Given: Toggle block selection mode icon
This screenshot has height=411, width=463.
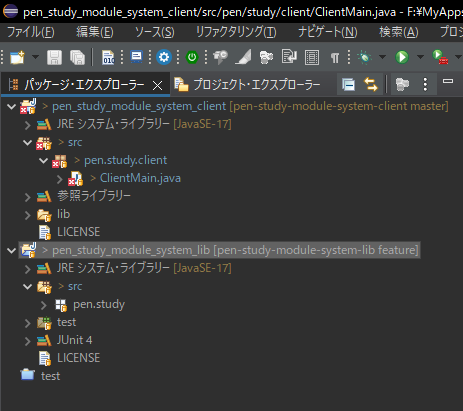Looking at the screenshot, I should (x=312, y=57).
